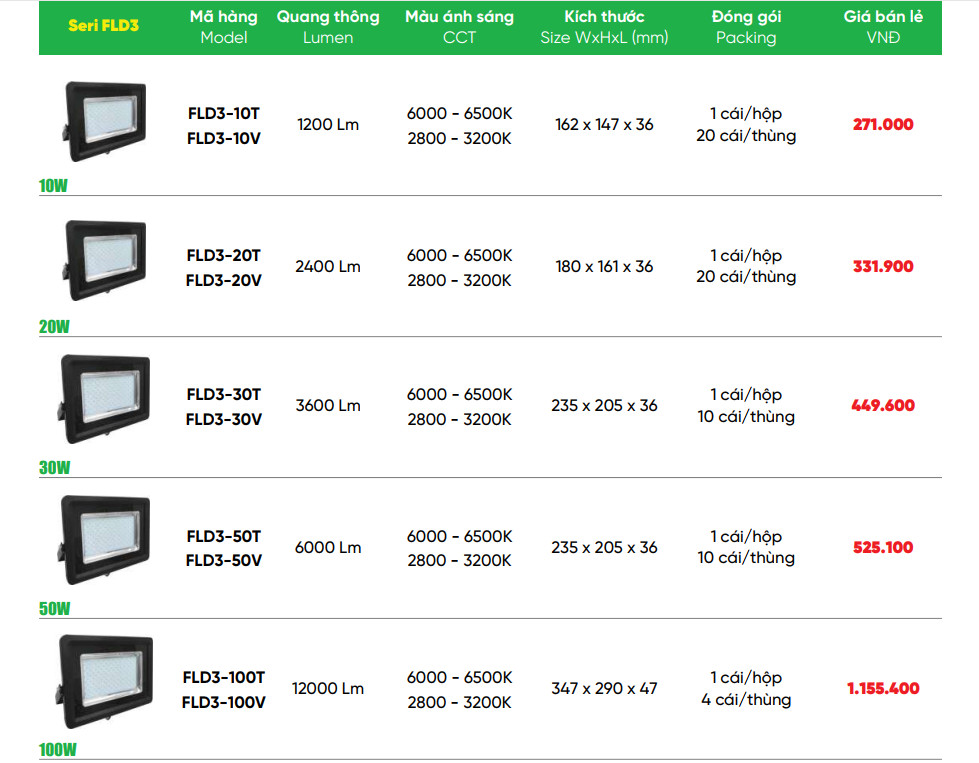979x763 pixels.
Task: Click the Giá bán lẻ VNĐ header
Action: pyautogui.click(x=883, y=27)
